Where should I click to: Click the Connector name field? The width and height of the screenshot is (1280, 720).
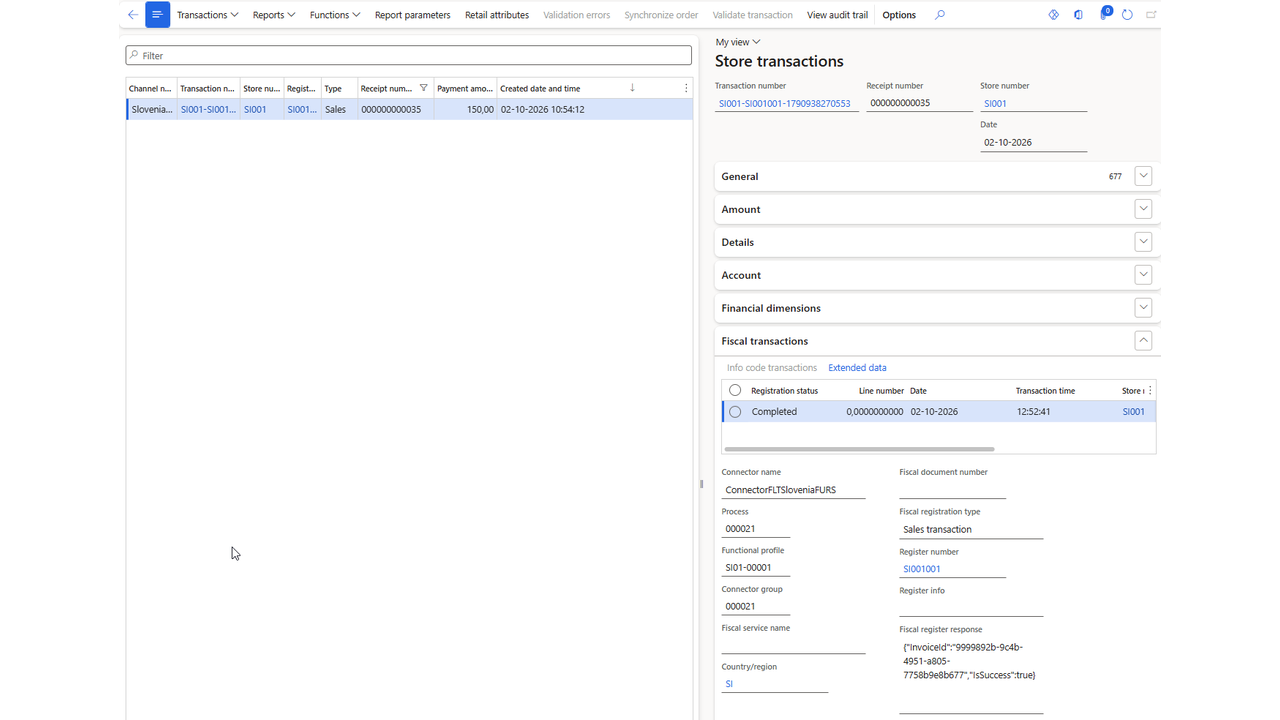[x=793, y=490]
